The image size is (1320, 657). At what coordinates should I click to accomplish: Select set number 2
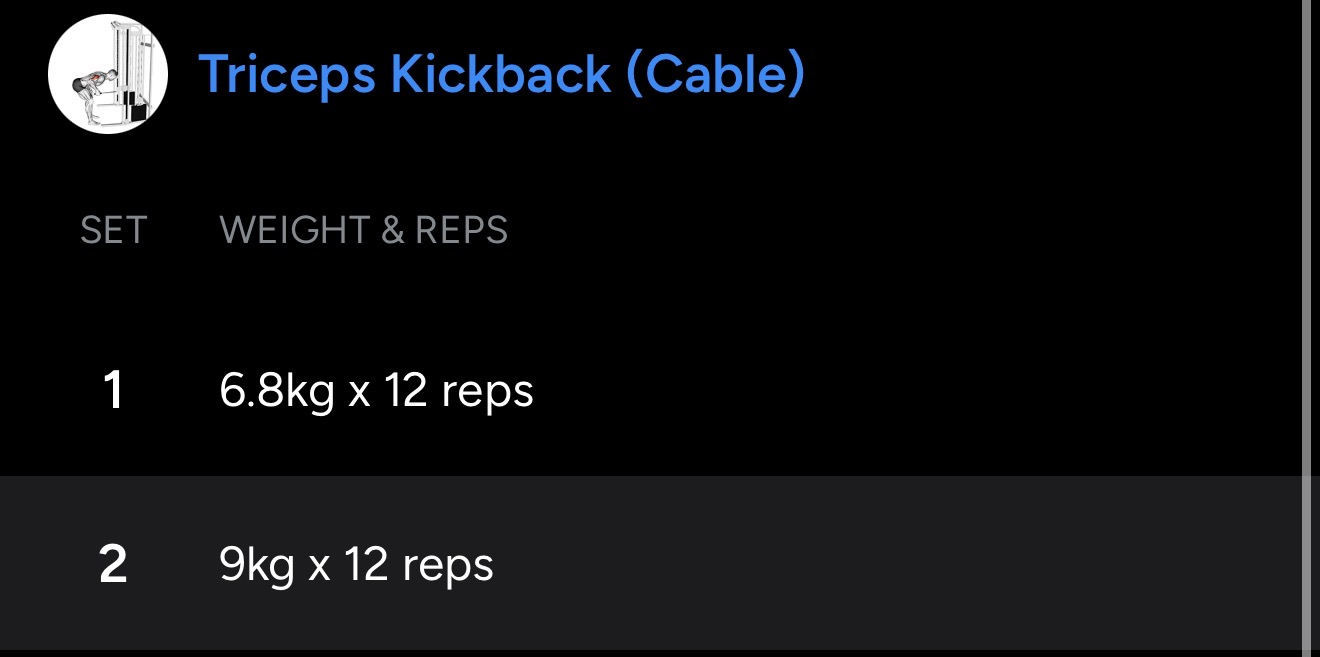[x=113, y=565]
